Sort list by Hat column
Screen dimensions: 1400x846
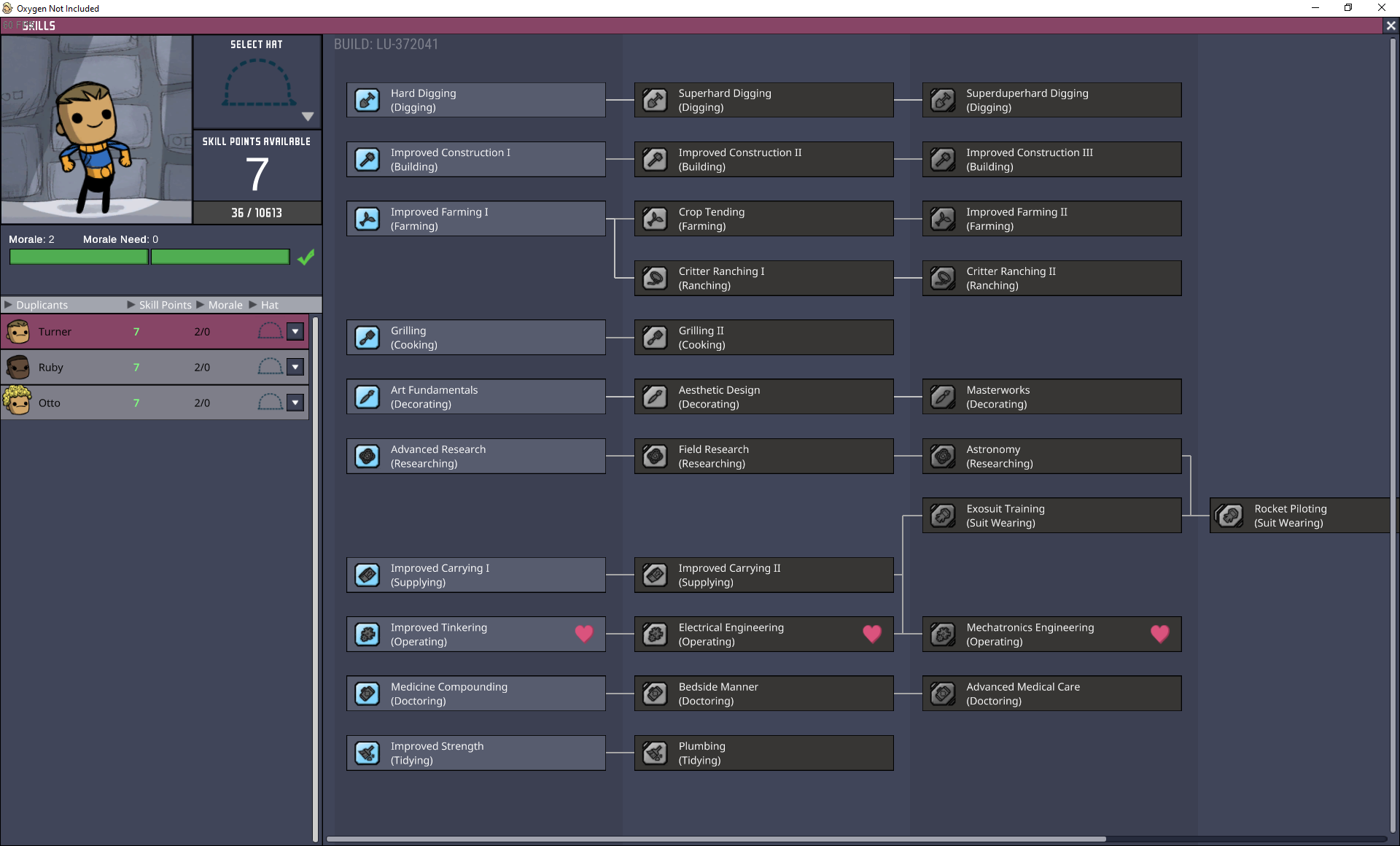pos(264,305)
